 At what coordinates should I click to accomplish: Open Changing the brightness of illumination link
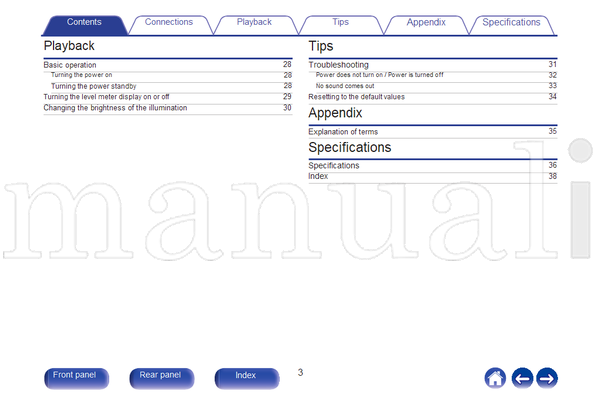[x=168, y=108]
